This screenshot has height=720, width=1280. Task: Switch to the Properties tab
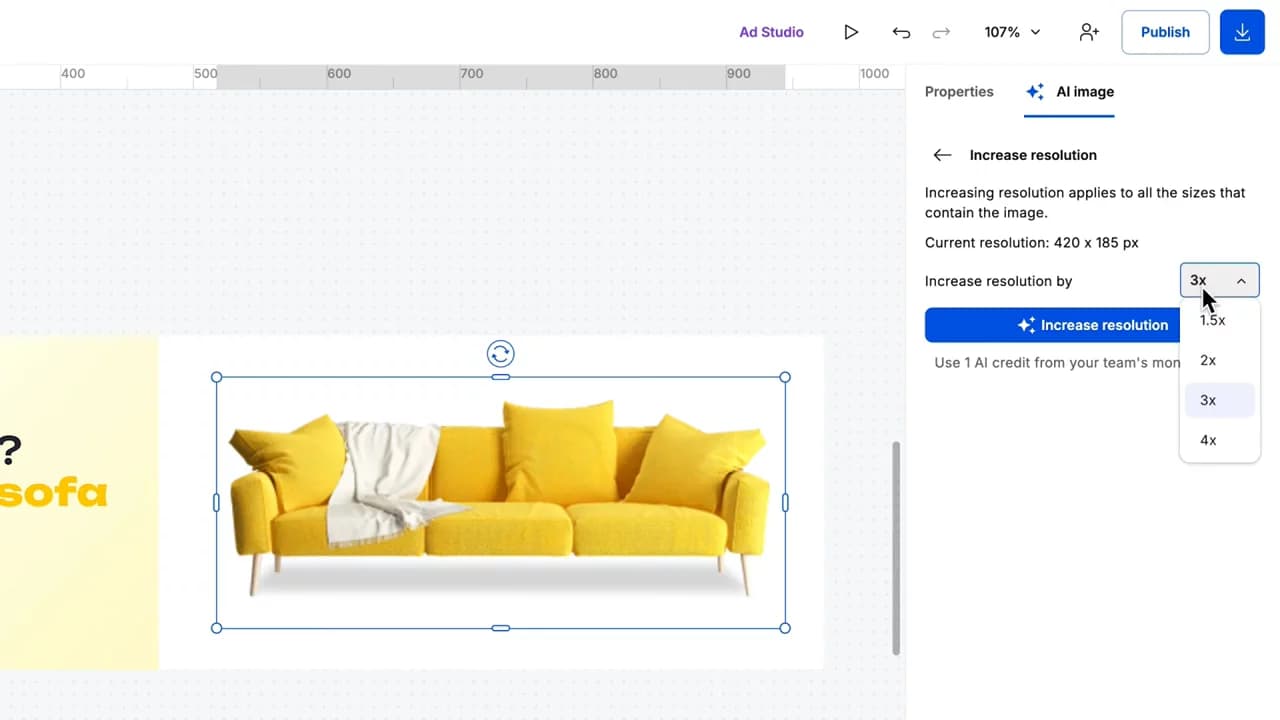click(959, 92)
